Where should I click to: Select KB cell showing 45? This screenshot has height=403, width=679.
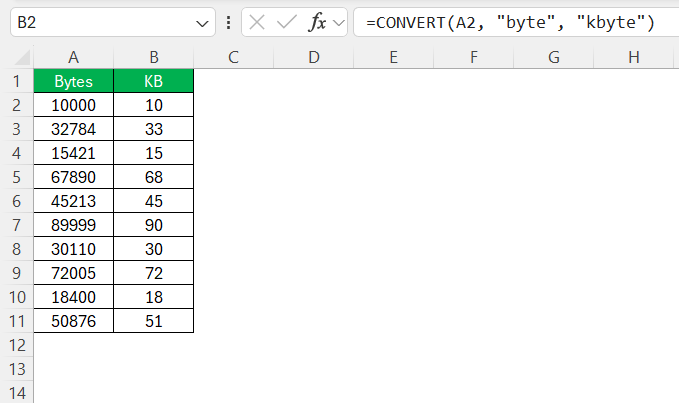coord(154,201)
